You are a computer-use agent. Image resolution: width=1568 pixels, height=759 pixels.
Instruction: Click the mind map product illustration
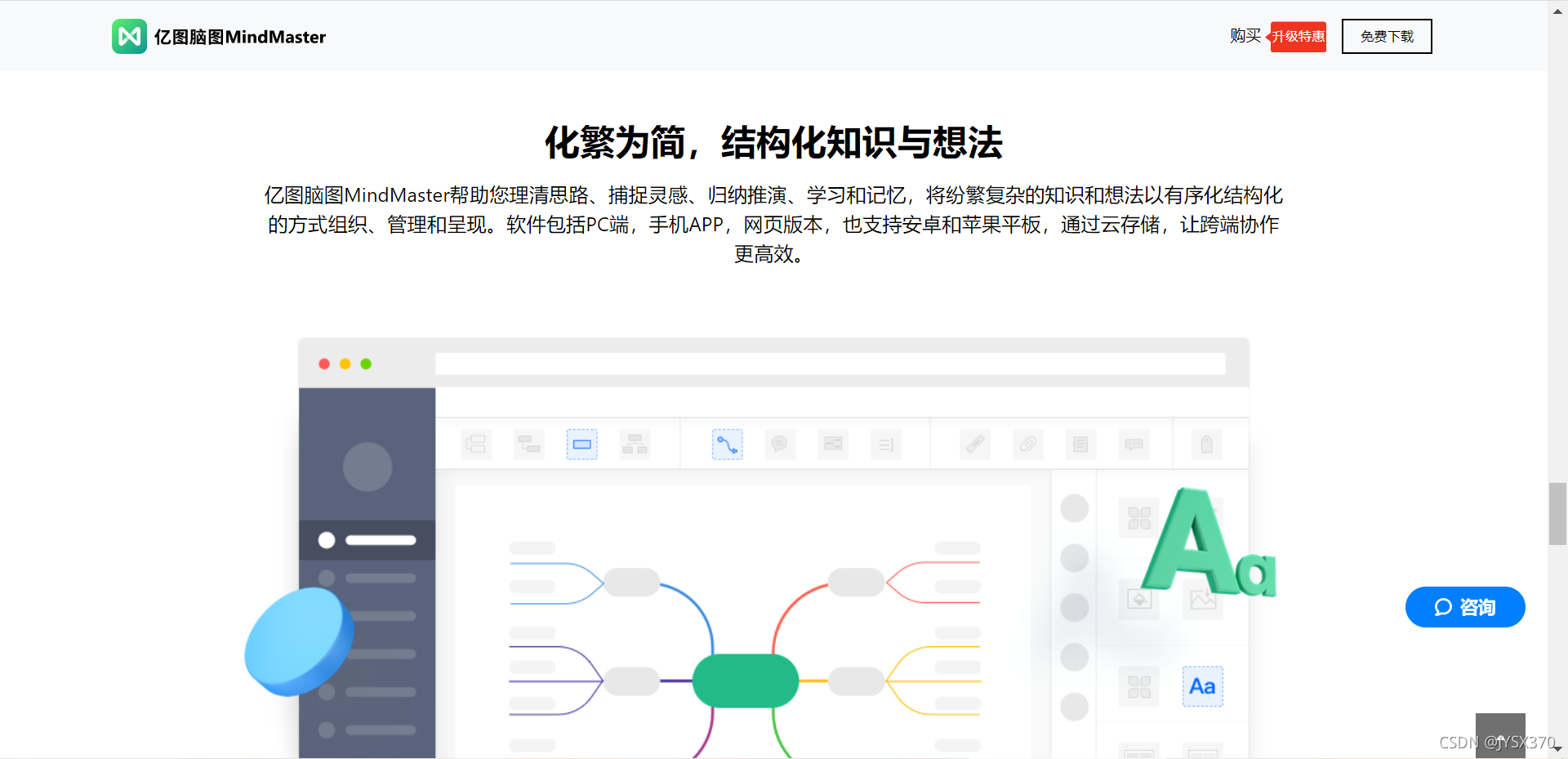coord(761,547)
